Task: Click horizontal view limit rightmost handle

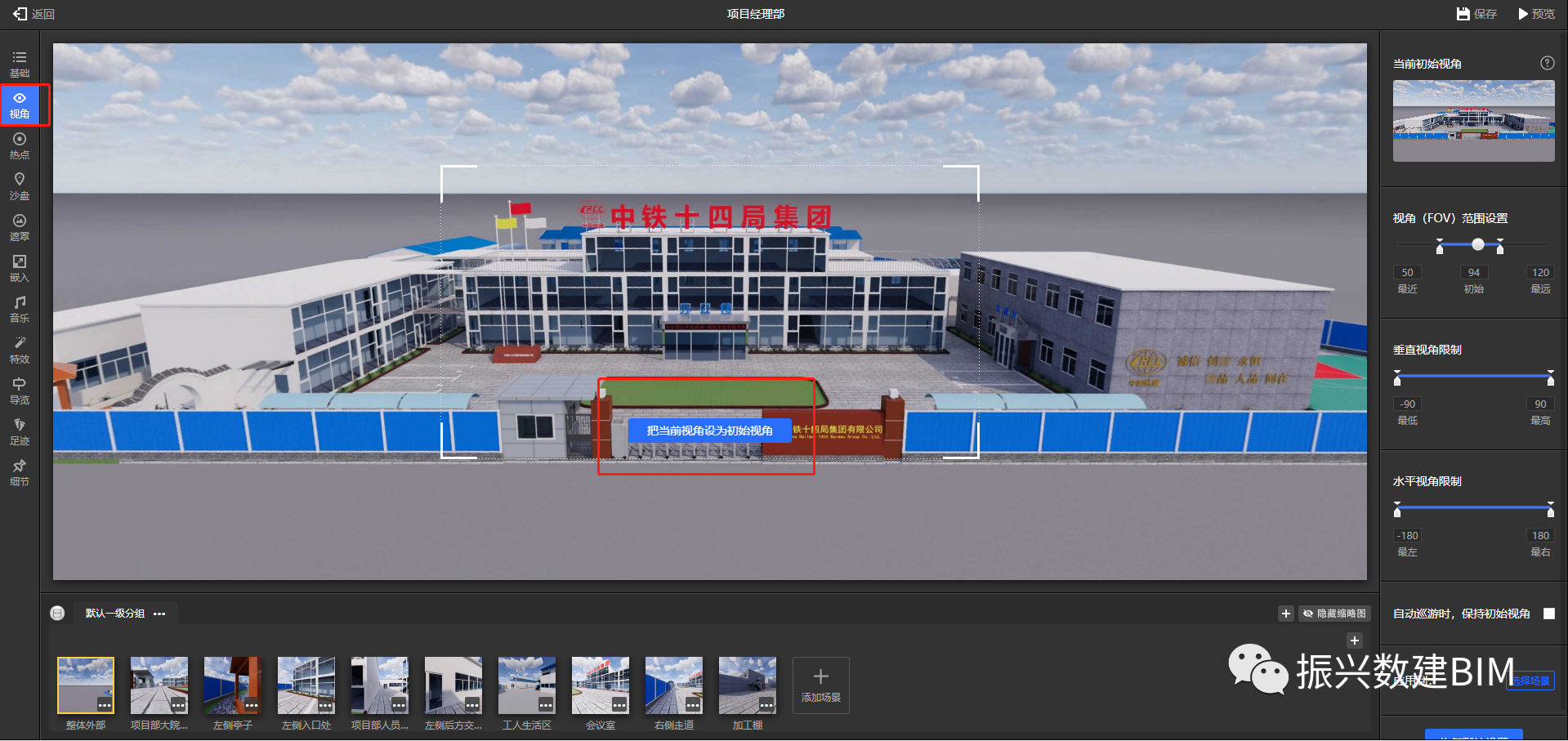Action: 1550,509
